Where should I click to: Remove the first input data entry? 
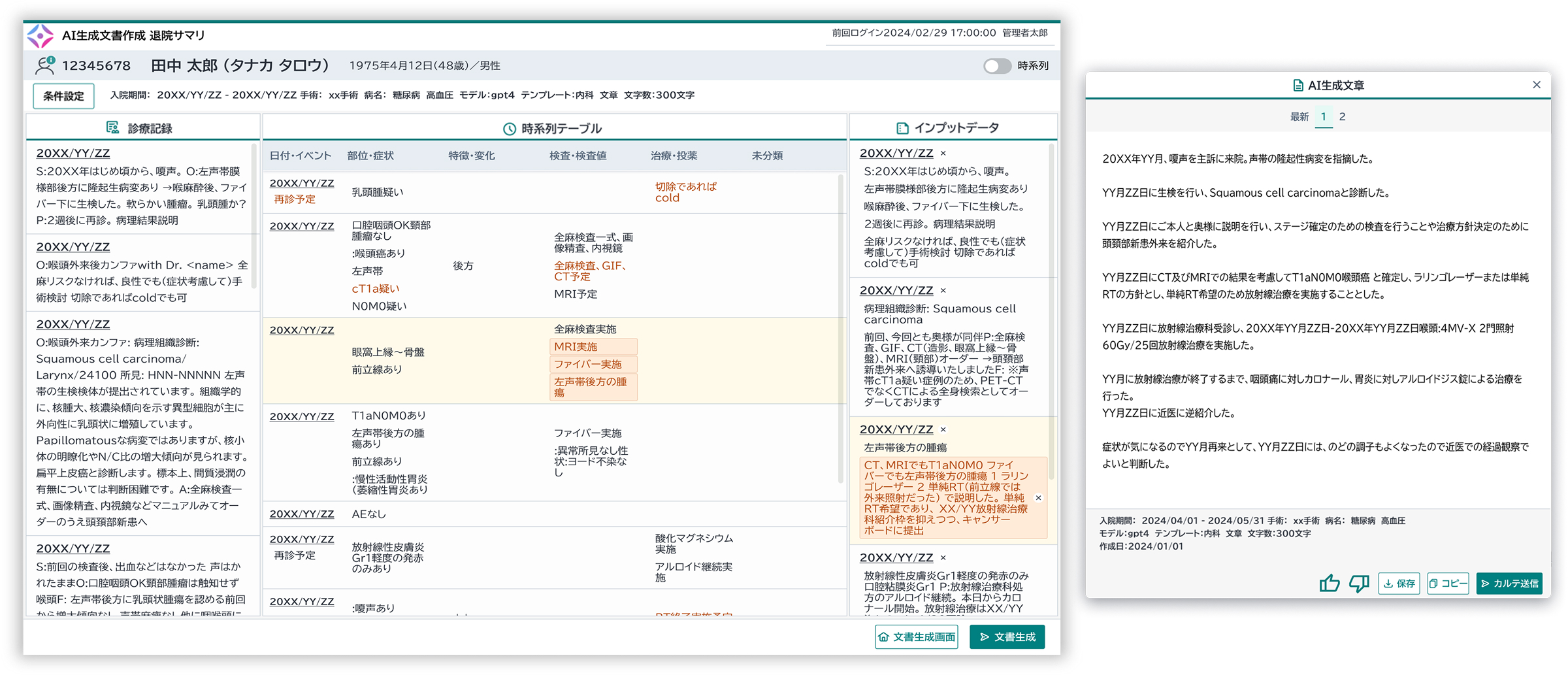point(943,154)
